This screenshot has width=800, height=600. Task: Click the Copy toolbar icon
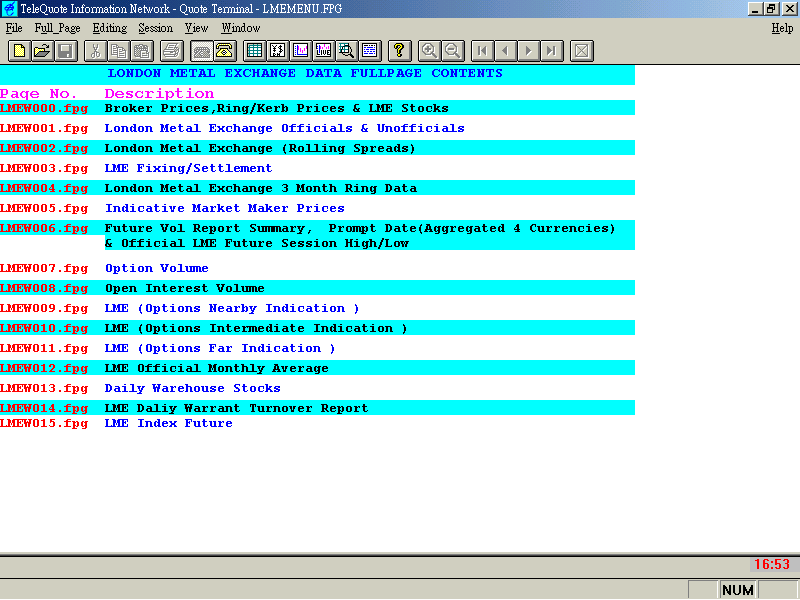118,51
